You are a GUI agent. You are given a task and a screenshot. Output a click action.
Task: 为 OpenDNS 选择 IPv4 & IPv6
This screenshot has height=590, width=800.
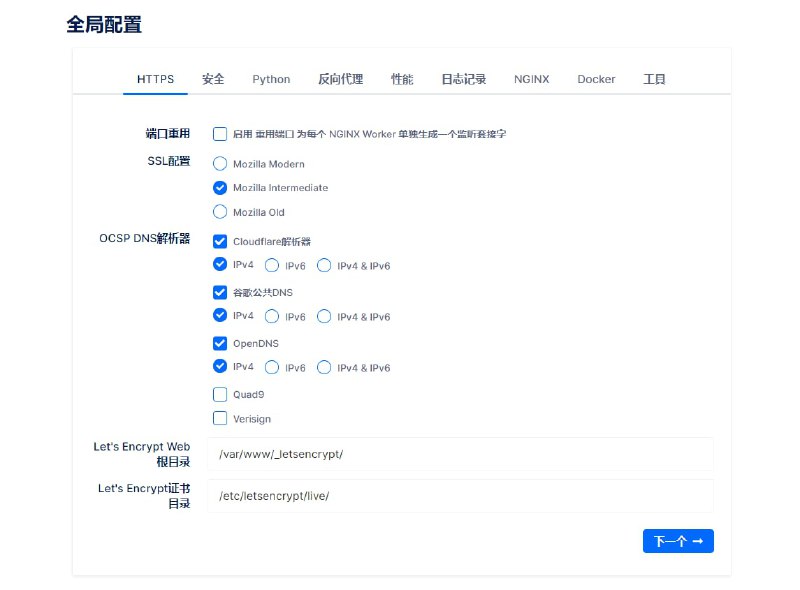[324, 366]
